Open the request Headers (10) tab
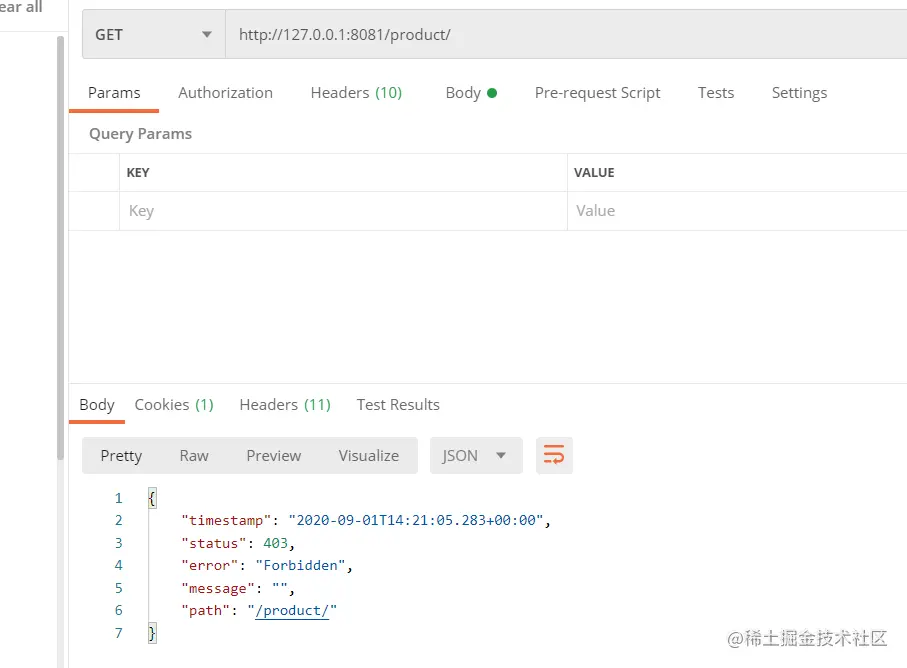 [x=356, y=93]
